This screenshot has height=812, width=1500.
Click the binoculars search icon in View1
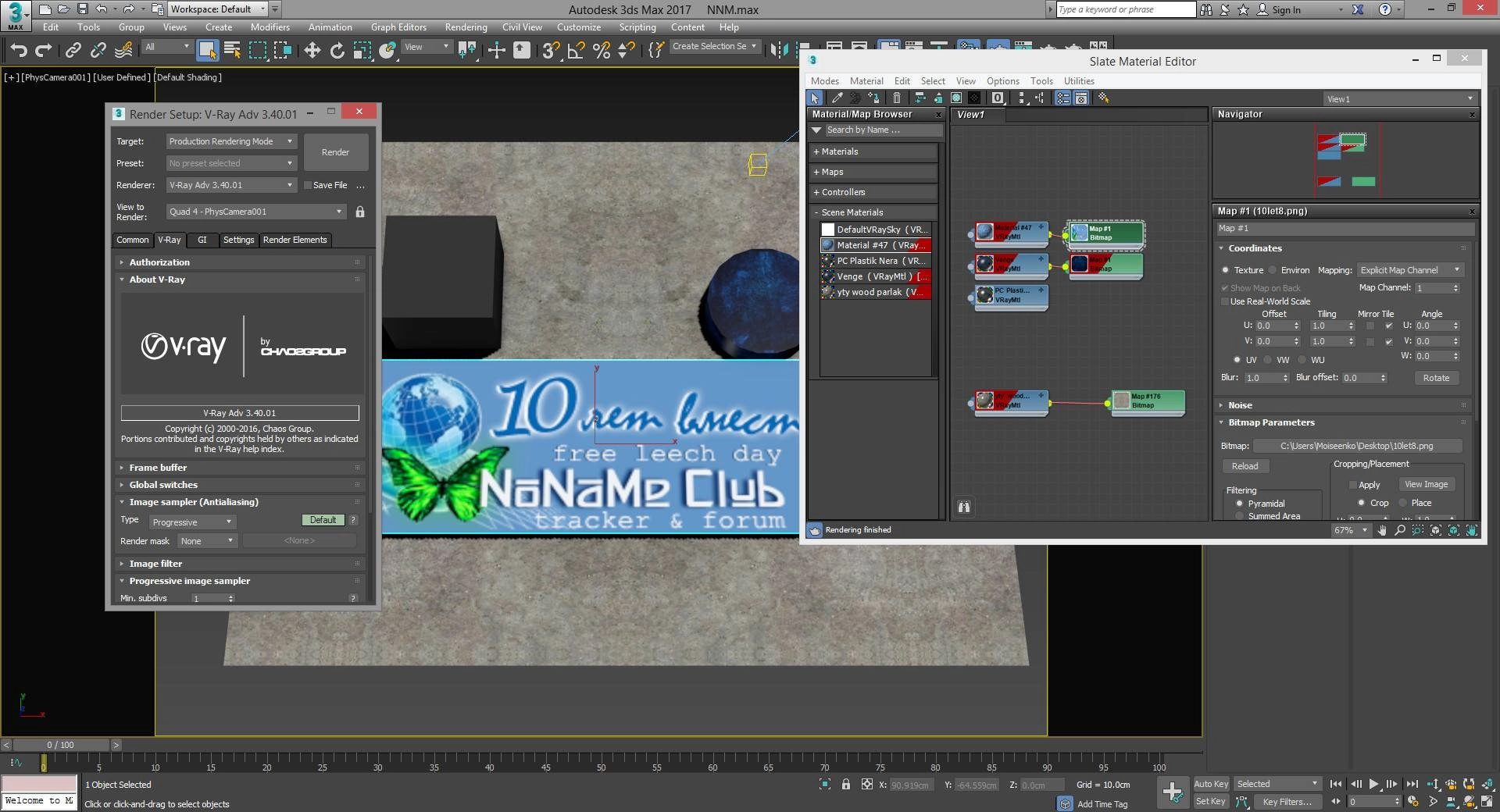click(x=964, y=507)
